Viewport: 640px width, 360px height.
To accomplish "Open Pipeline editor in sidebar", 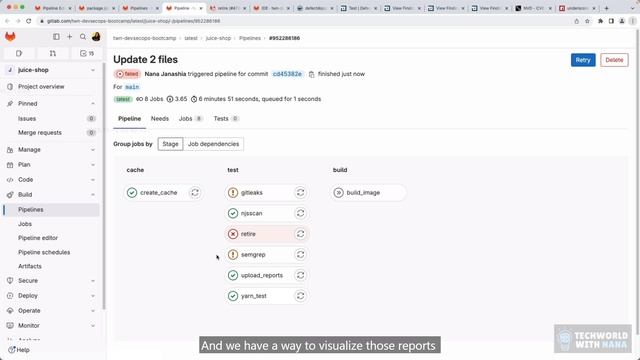I will (38, 238).
